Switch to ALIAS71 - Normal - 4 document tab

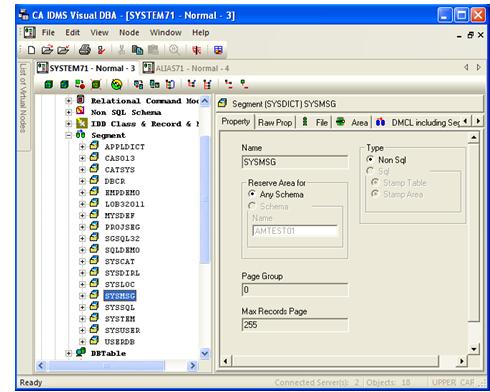coord(186,68)
